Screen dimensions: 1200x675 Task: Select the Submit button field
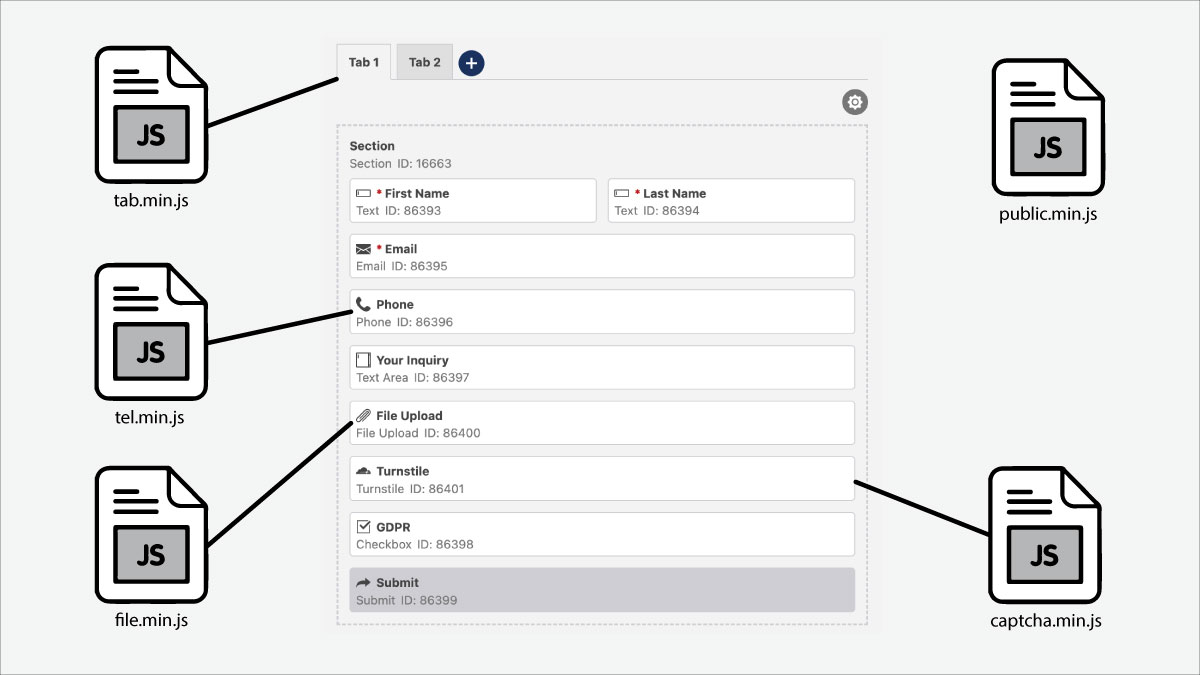pos(602,590)
